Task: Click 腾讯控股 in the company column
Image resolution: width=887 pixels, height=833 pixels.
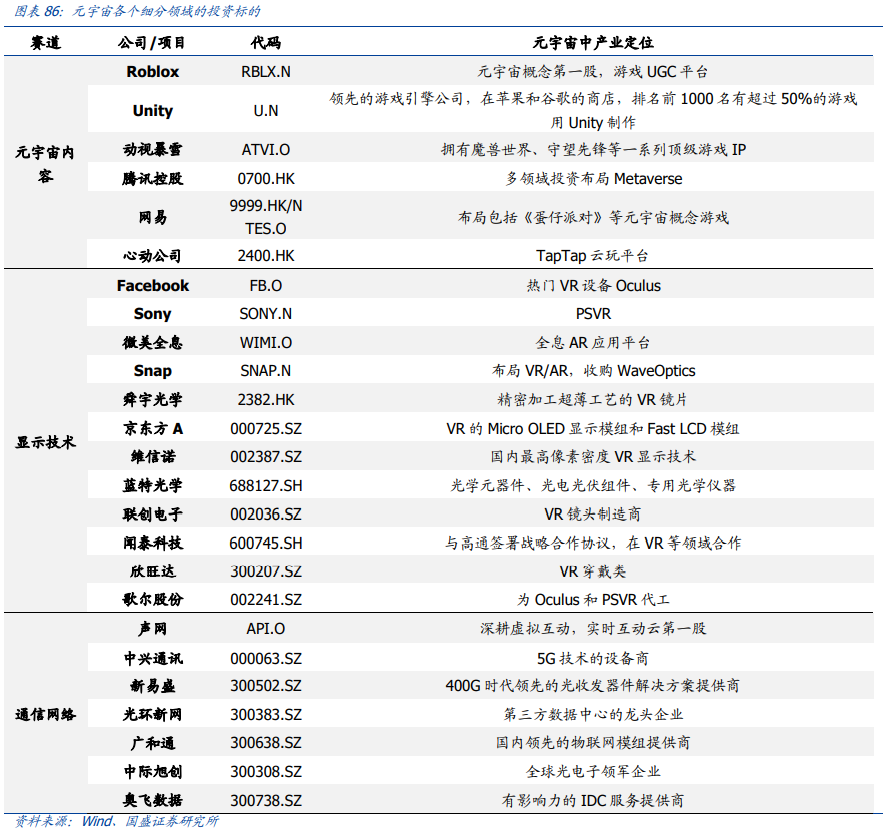Action: 152,179
